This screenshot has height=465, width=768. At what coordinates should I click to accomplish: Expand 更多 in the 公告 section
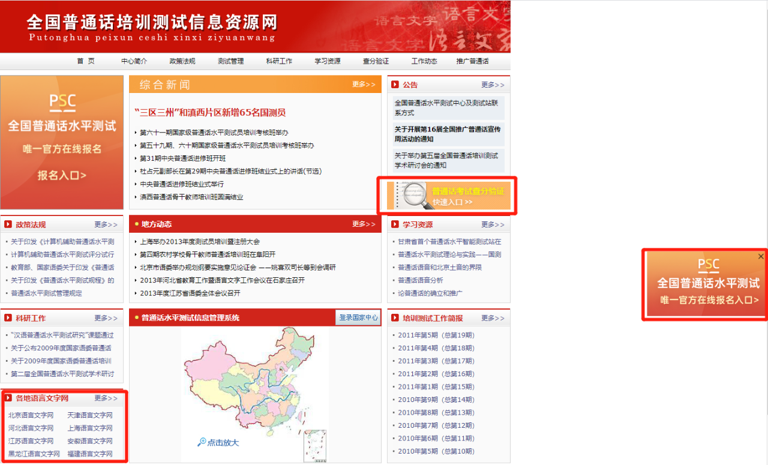492,85
